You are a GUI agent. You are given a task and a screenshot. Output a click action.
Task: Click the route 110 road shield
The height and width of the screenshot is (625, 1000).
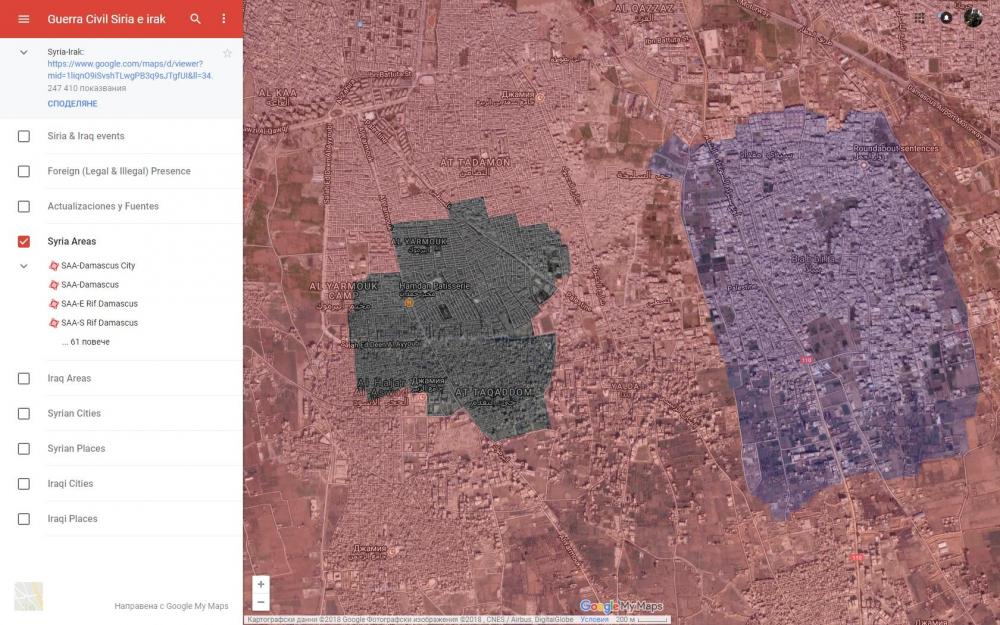point(806,360)
